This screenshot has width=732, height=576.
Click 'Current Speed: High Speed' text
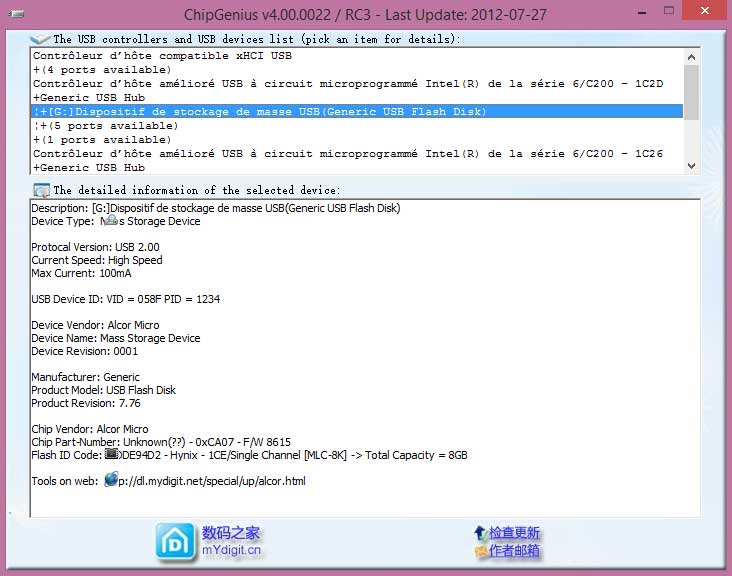pyautogui.click(x=97, y=260)
